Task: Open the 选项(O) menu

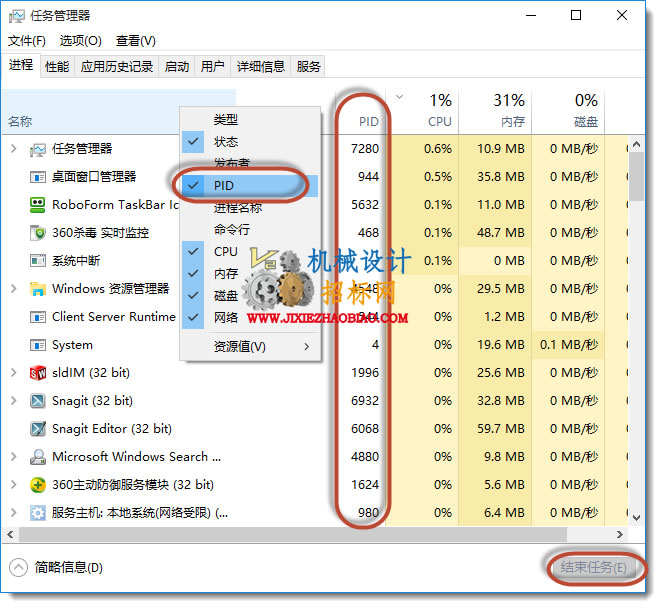Action: point(81,41)
